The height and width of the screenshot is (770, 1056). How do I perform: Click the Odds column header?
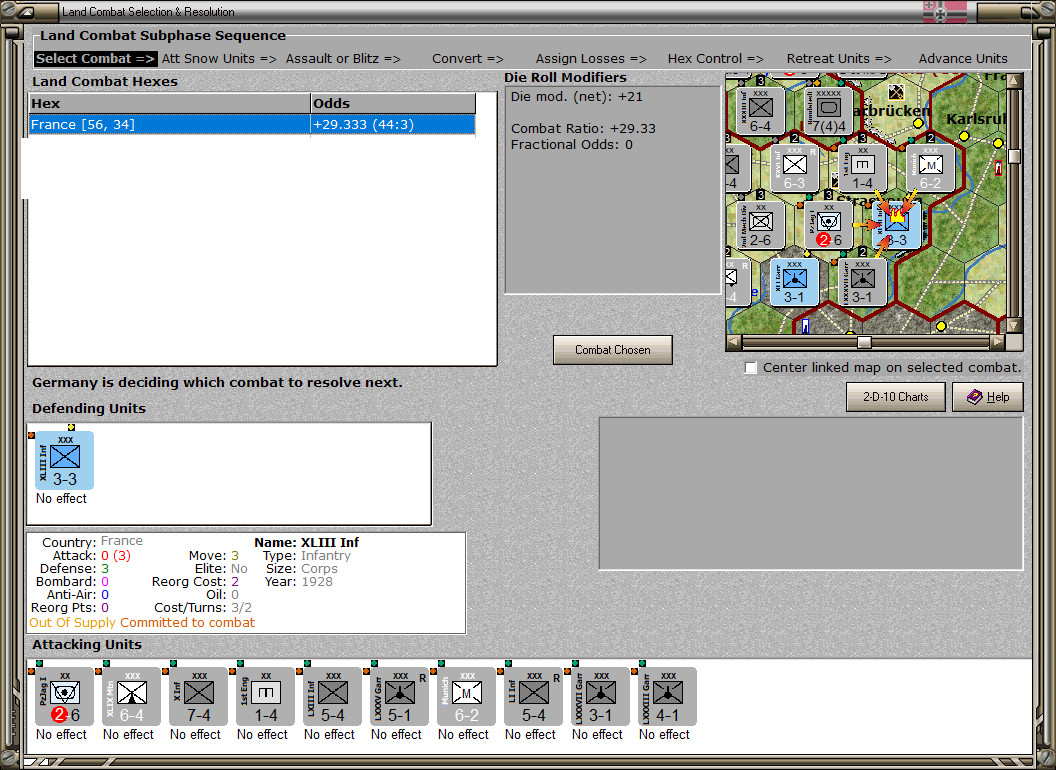[393, 104]
